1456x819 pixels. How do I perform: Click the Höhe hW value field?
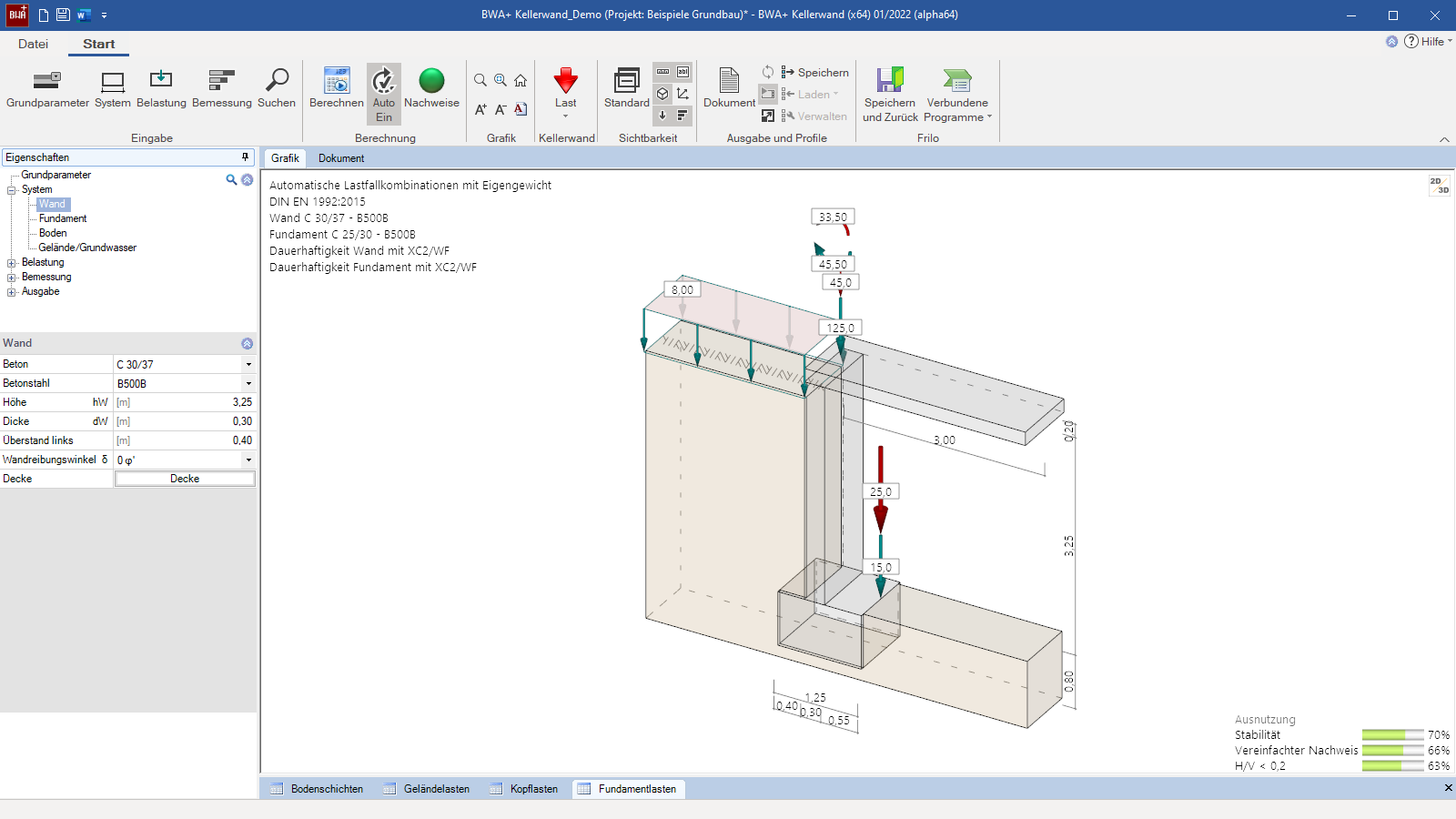185,402
